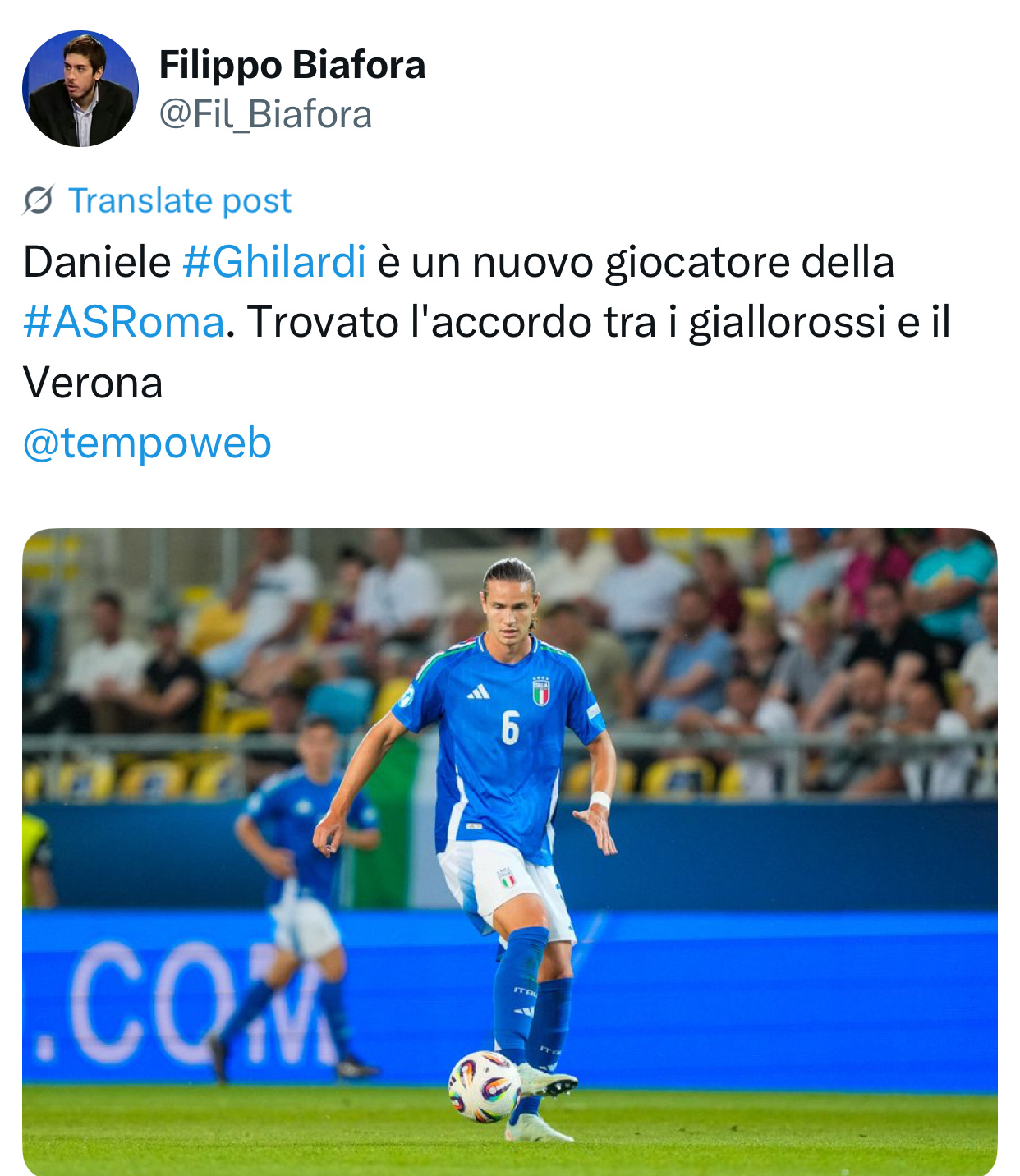
Task: Click the number 6 on the jersey
Action: [x=510, y=728]
